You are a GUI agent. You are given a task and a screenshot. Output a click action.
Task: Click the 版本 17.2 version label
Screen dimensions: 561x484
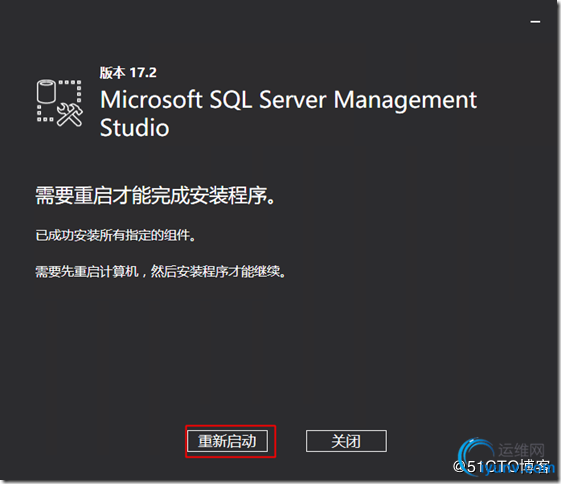pyautogui.click(x=128, y=73)
